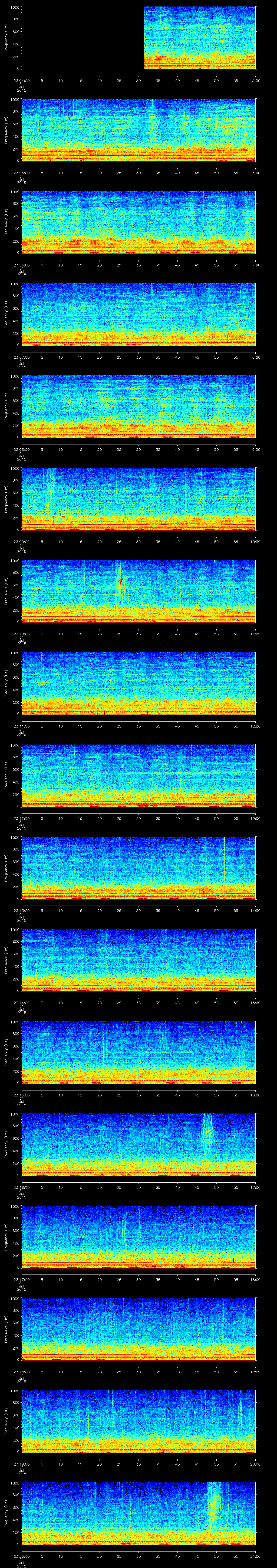
Task: Click the 30-second tick under the 23:09:00 spectrogram
Action: [139, 542]
